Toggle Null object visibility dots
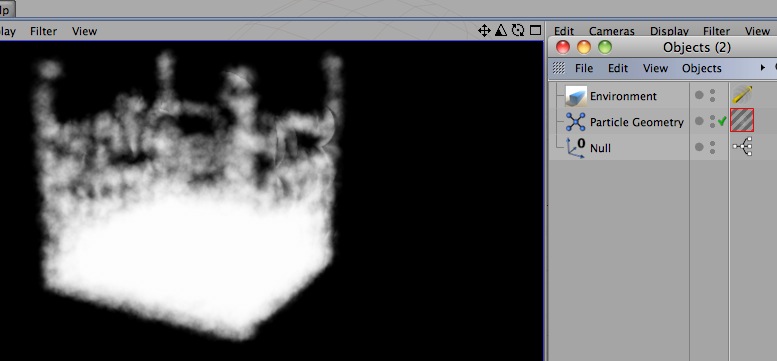Screen dimensions: 777x361 tap(712, 148)
